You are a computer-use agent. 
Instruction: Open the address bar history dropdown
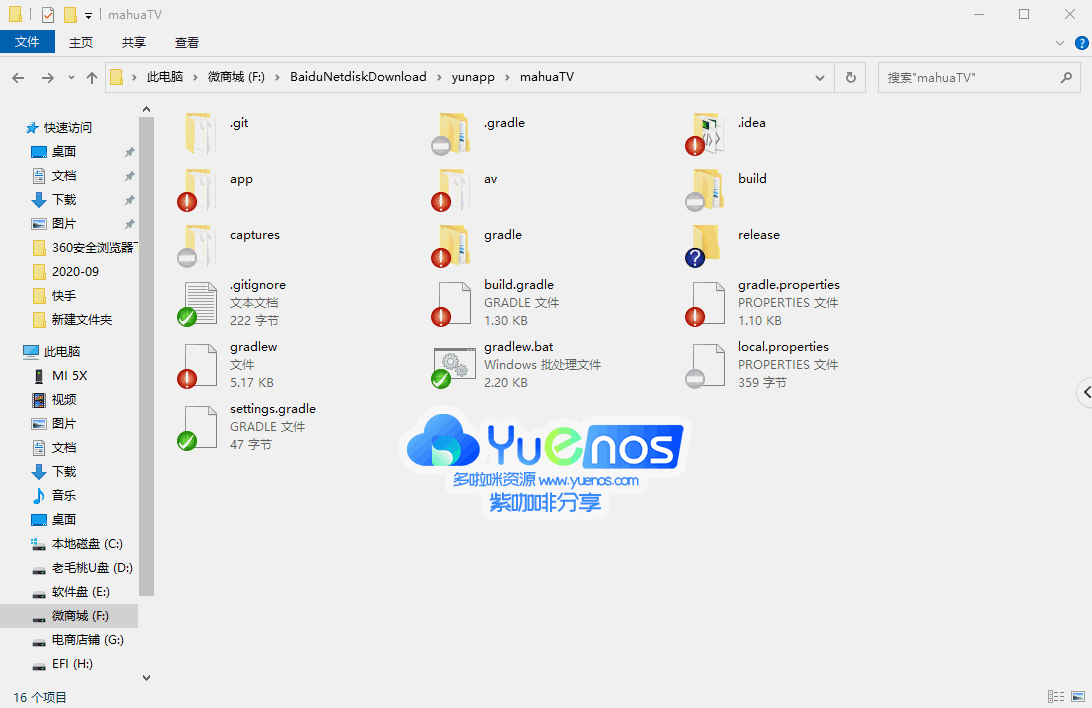coord(819,77)
